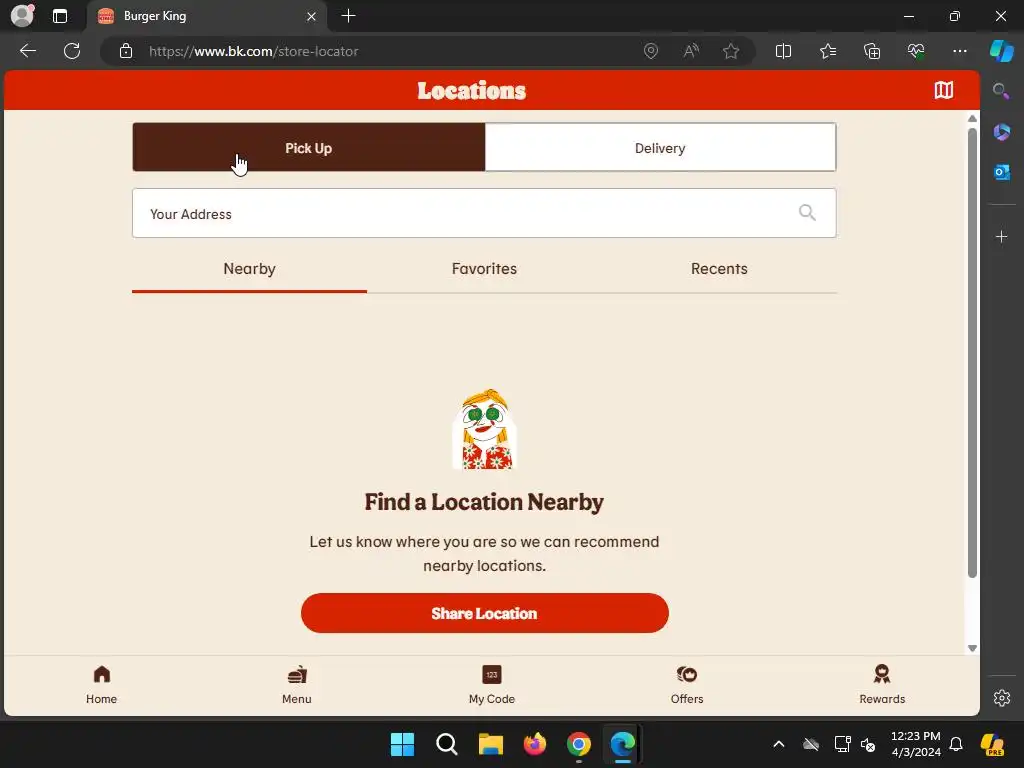
Task: Open Microsoft 365 sidebar icon
Action: (1001, 132)
